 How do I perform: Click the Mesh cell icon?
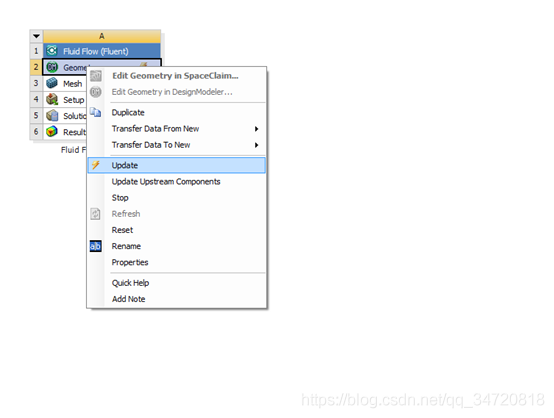[x=52, y=83]
